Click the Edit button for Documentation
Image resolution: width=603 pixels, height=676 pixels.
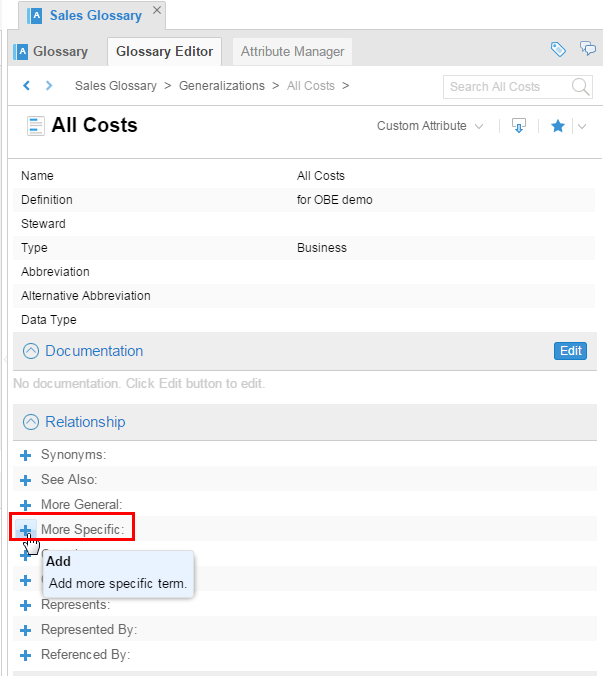click(570, 351)
